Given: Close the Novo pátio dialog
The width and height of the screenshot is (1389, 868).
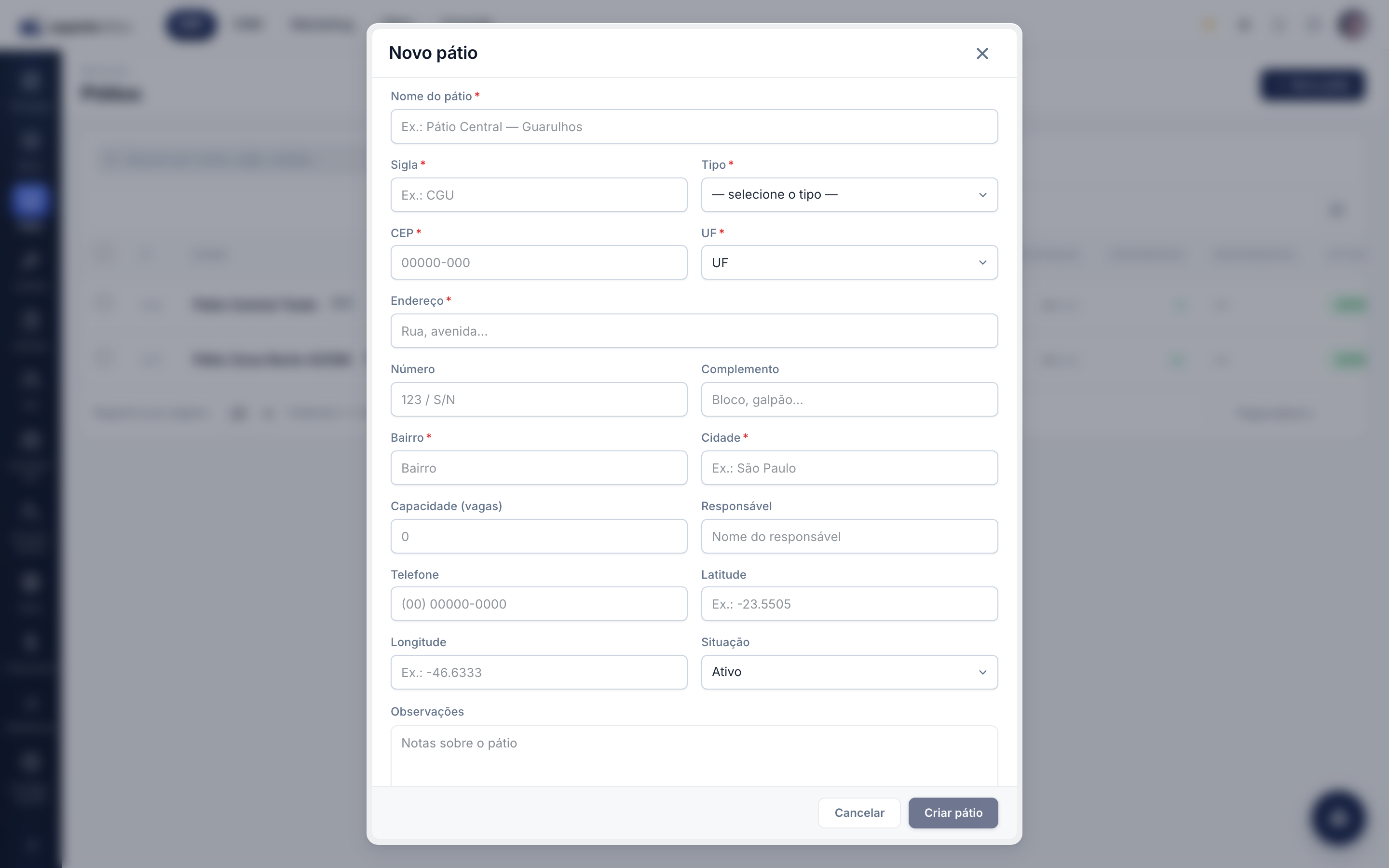Looking at the screenshot, I should pyautogui.click(x=982, y=54).
